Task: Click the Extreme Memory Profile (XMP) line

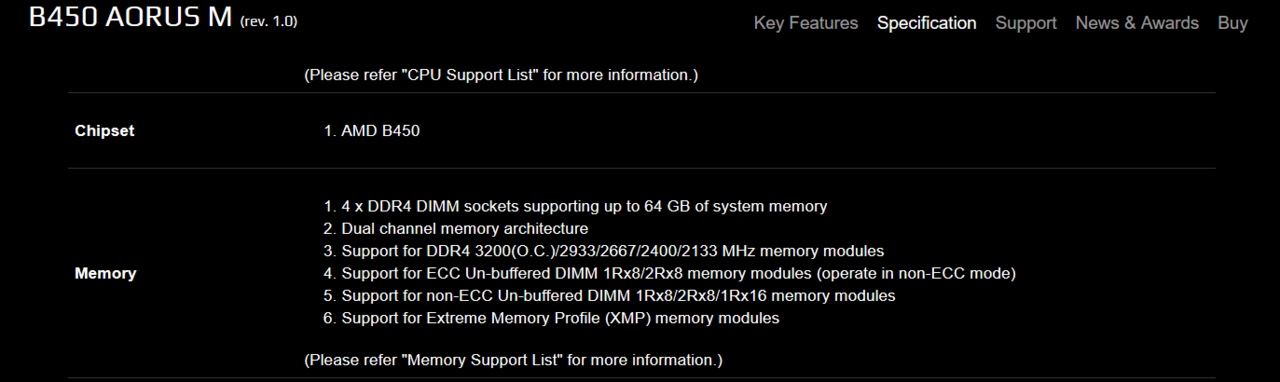Action: [560, 318]
